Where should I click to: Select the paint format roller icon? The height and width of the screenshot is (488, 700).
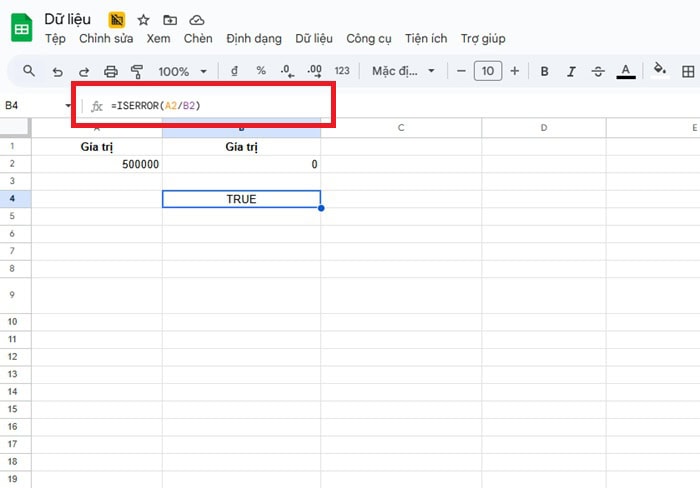[137, 71]
